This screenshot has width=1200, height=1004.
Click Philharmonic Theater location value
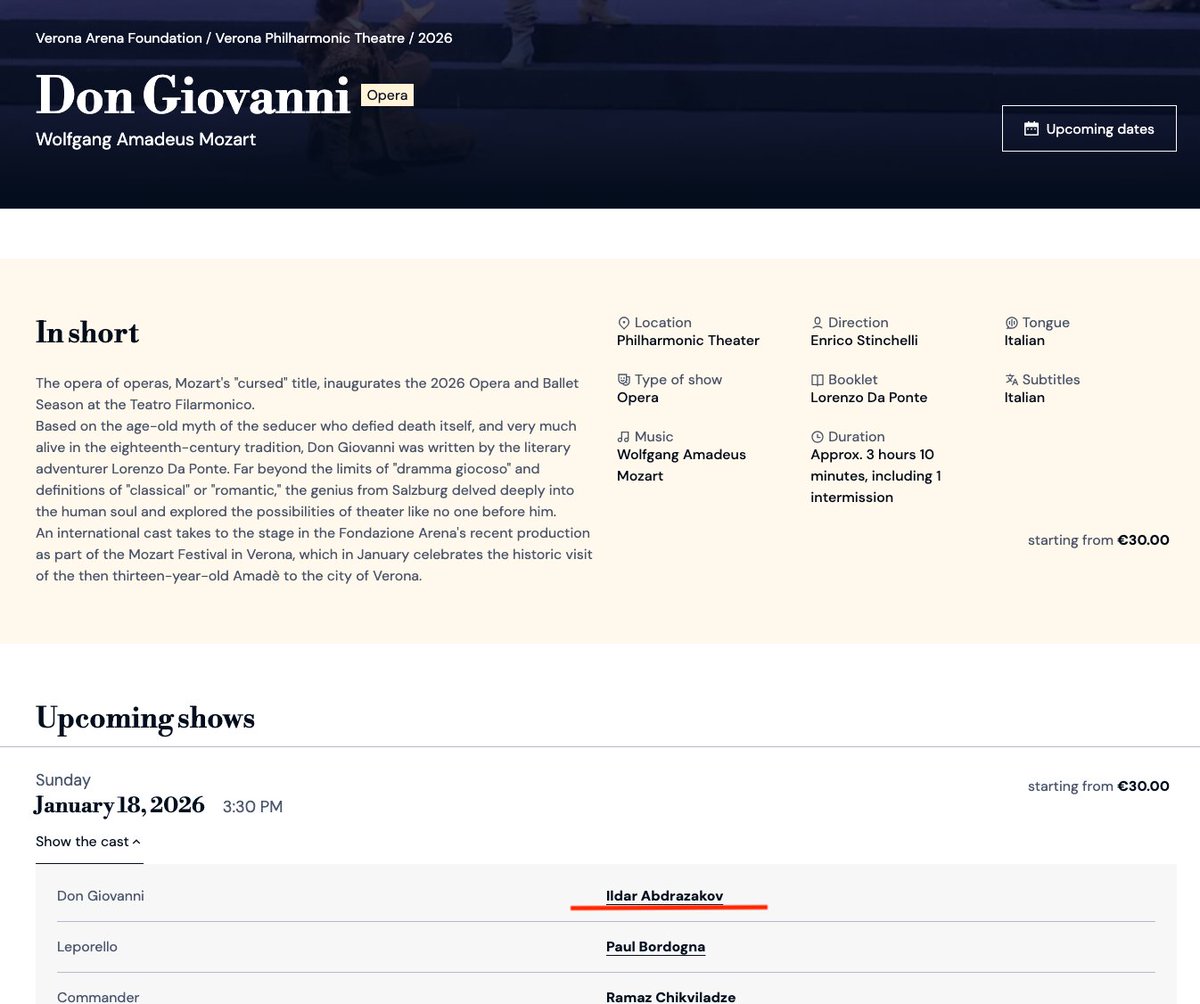click(x=688, y=341)
